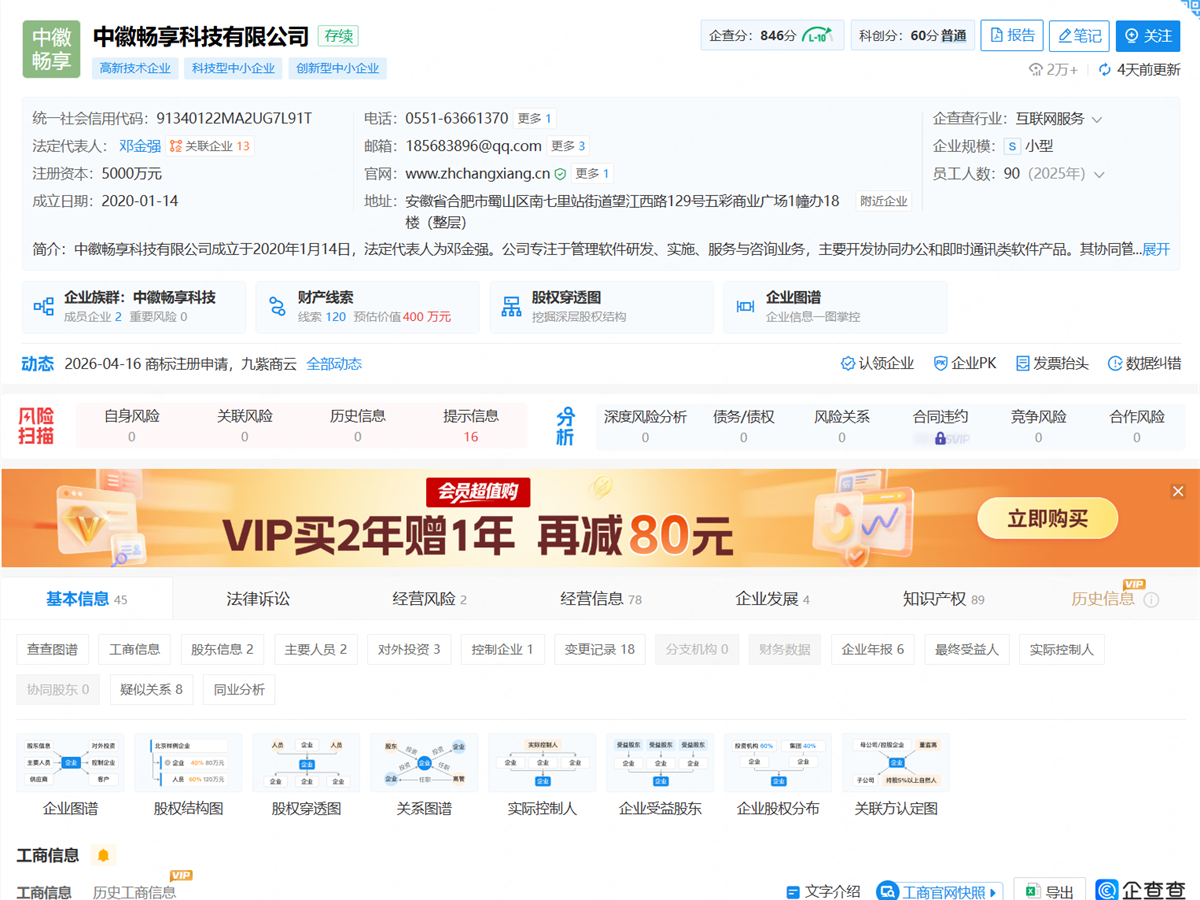Switch to the 法律诉讼 tab
This screenshot has height=900, width=1200.
click(258, 599)
